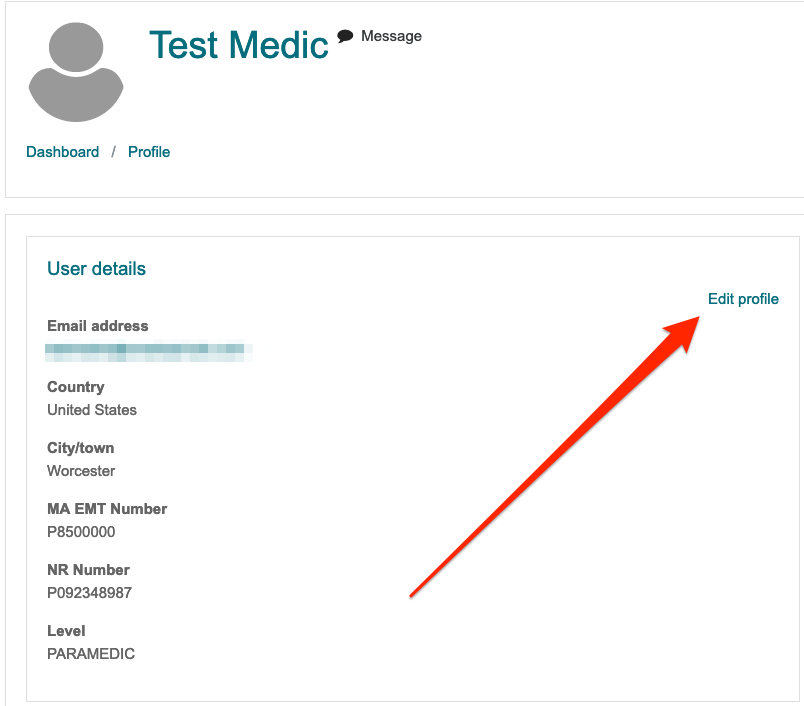Click the Country field label
The height and width of the screenshot is (706, 804).
click(x=76, y=387)
